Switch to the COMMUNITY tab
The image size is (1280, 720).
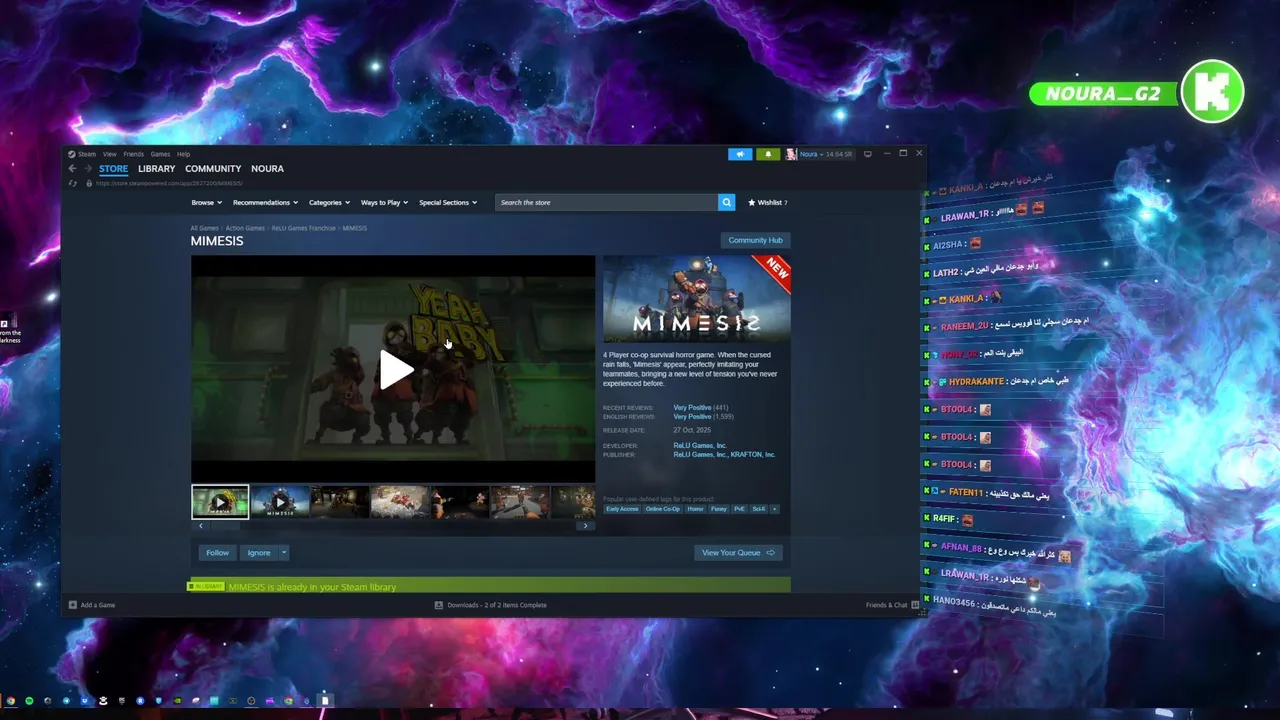(213, 169)
